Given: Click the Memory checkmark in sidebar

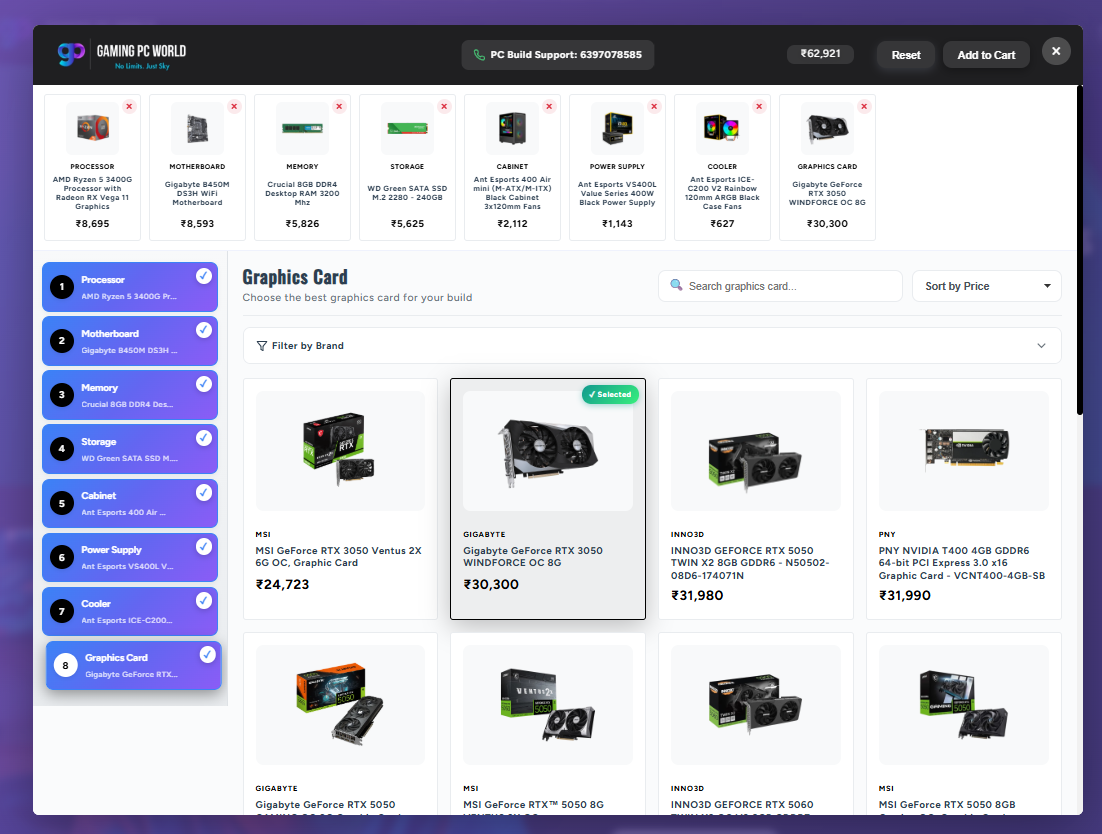Looking at the screenshot, I should (x=204, y=384).
